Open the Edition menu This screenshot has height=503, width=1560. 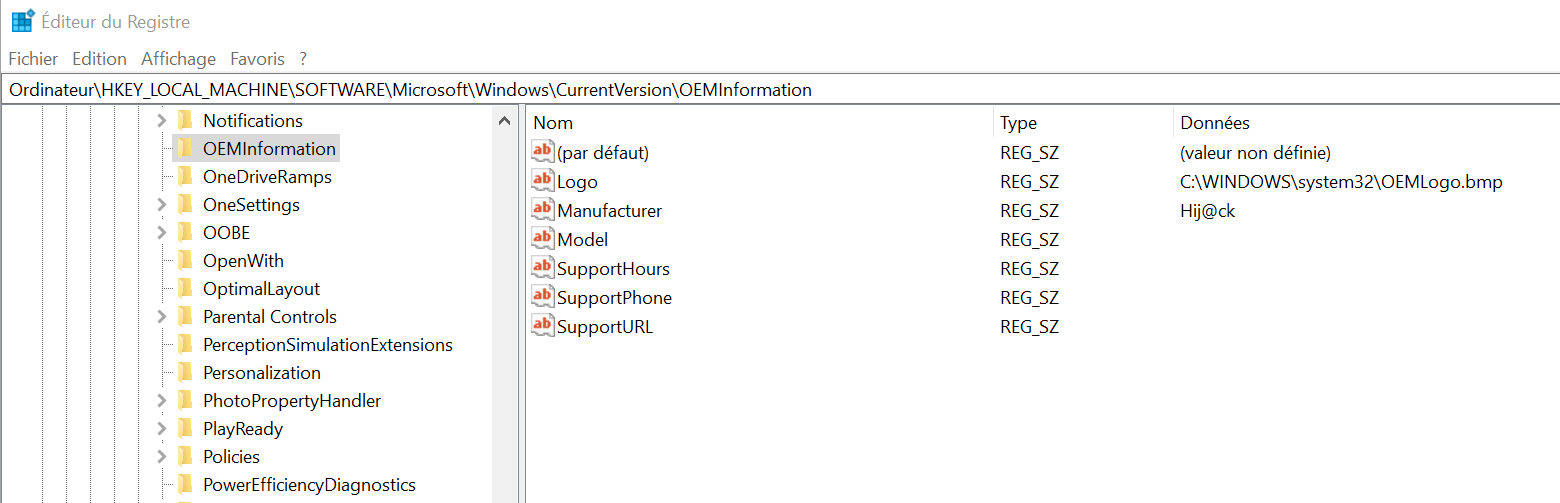tap(100, 59)
